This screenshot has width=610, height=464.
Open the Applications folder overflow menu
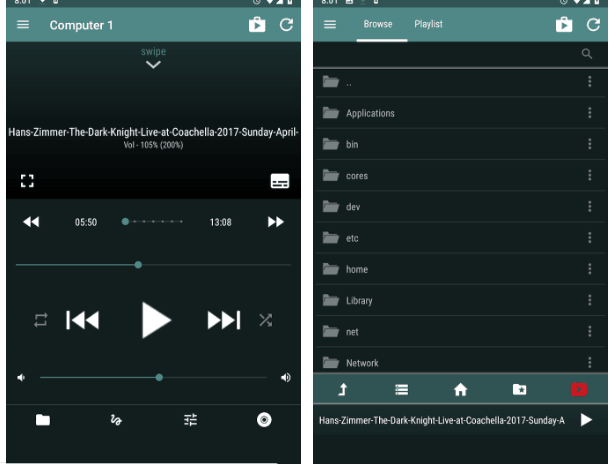[x=589, y=113]
